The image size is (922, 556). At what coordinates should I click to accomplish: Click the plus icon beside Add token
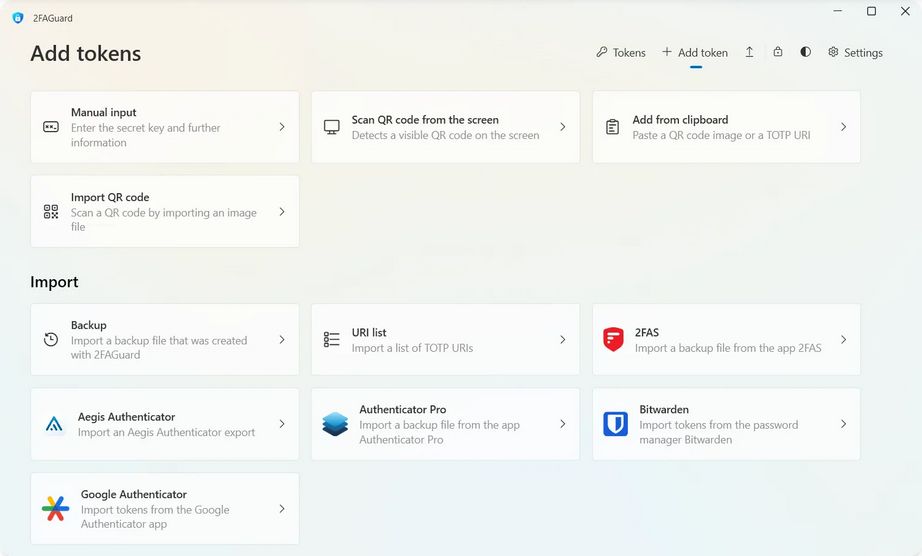point(667,52)
